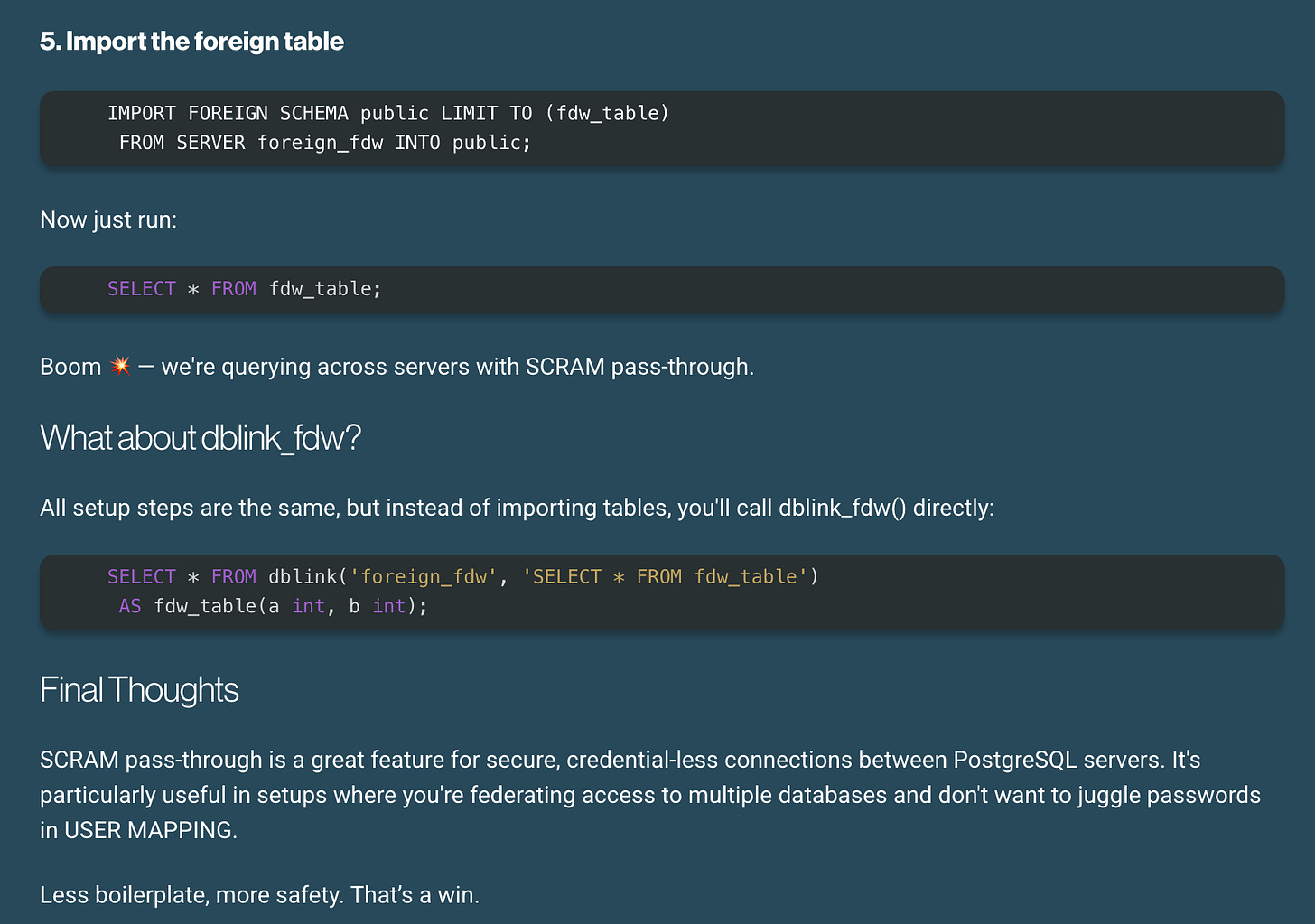This screenshot has height=924, width=1315.
Task: Click the orange 'SELECT * FROM fdw_table' string literal
Action: pyautogui.click(x=665, y=577)
